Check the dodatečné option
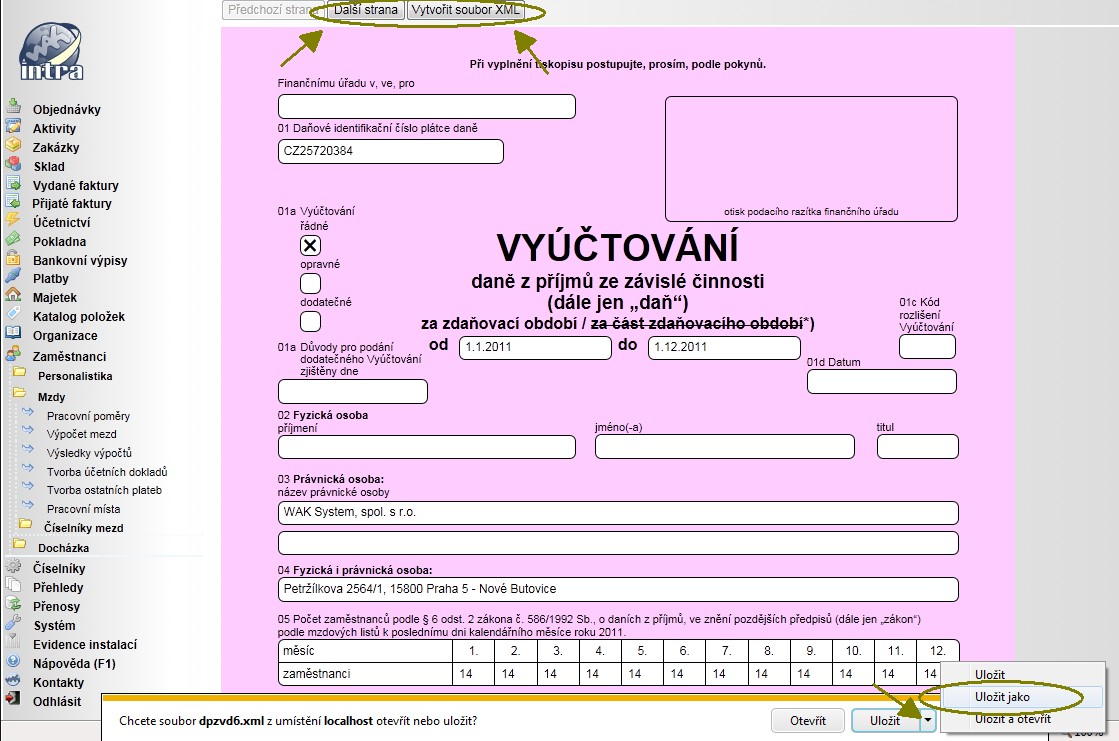This screenshot has width=1119, height=741. click(x=310, y=321)
